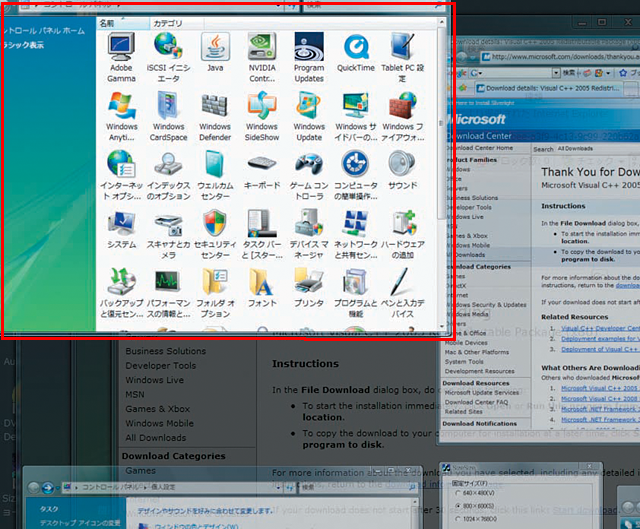This screenshot has width=640, height=529.
Task: Open the フォント folder icon
Action: [262, 288]
